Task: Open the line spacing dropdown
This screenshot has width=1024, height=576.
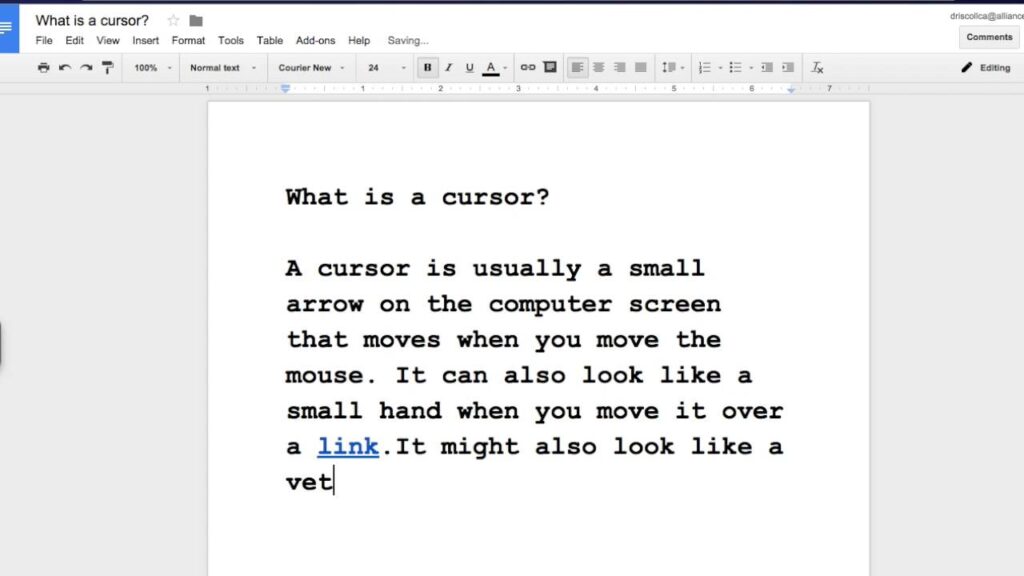Action: pos(671,67)
